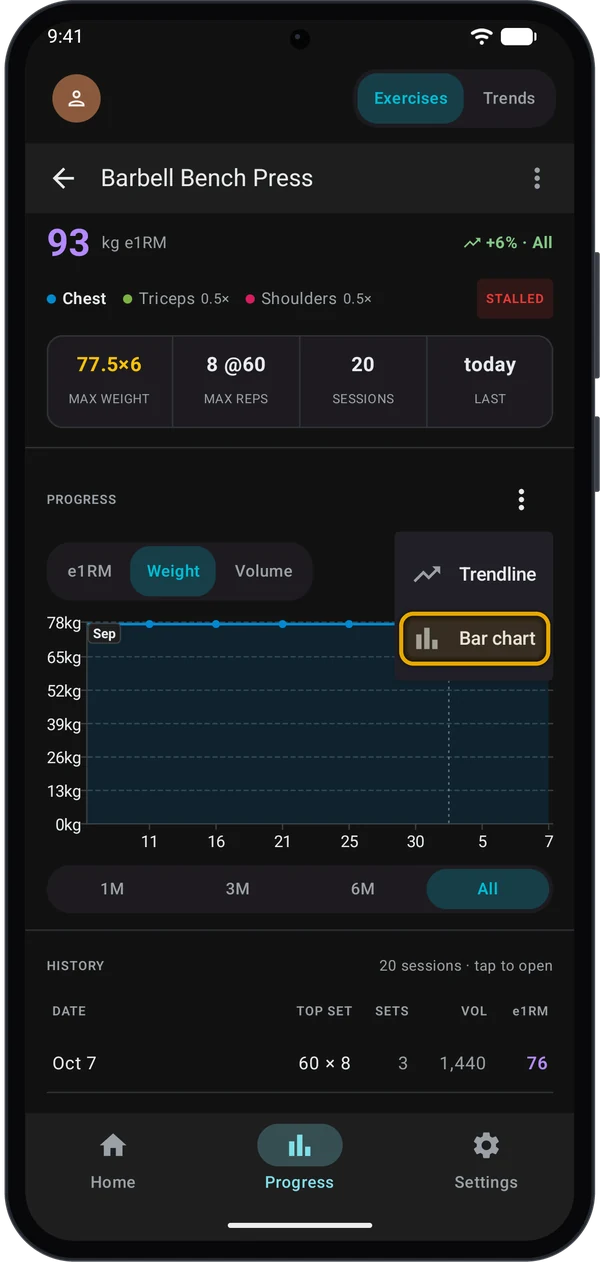Set time range to 1M
This screenshot has height=1262, width=600.
click(x=112, y=889)
